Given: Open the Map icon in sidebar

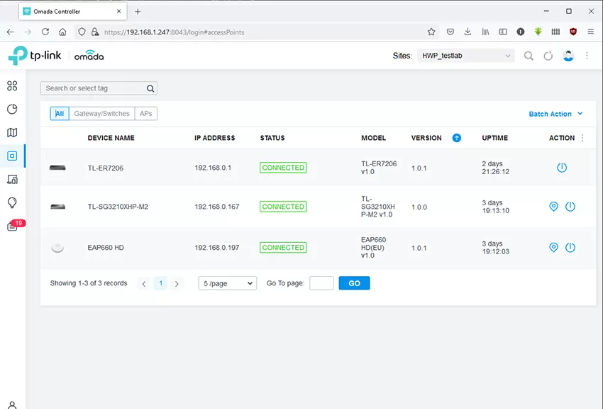Looking at the screenshot, I should [x=12, y=132].
